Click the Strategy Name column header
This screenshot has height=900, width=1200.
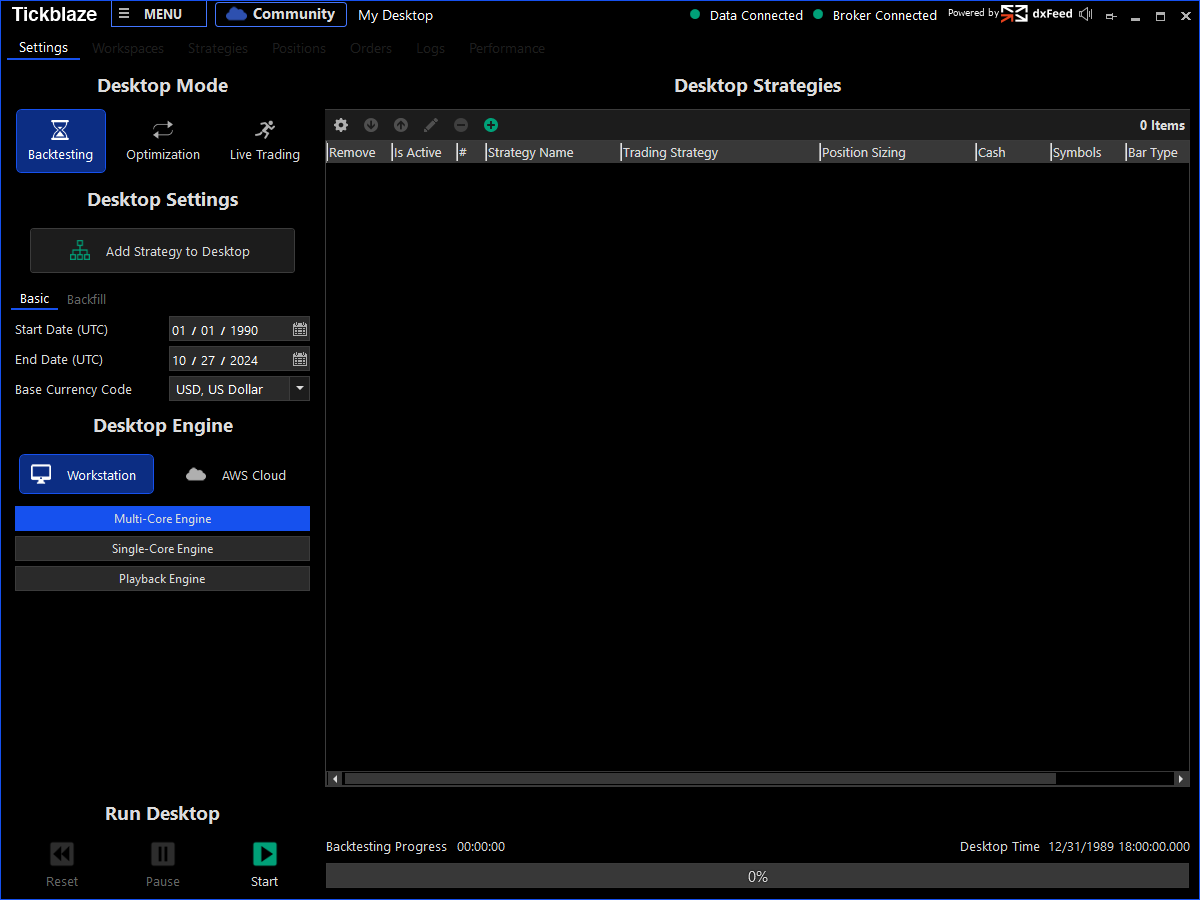[553, 152]
